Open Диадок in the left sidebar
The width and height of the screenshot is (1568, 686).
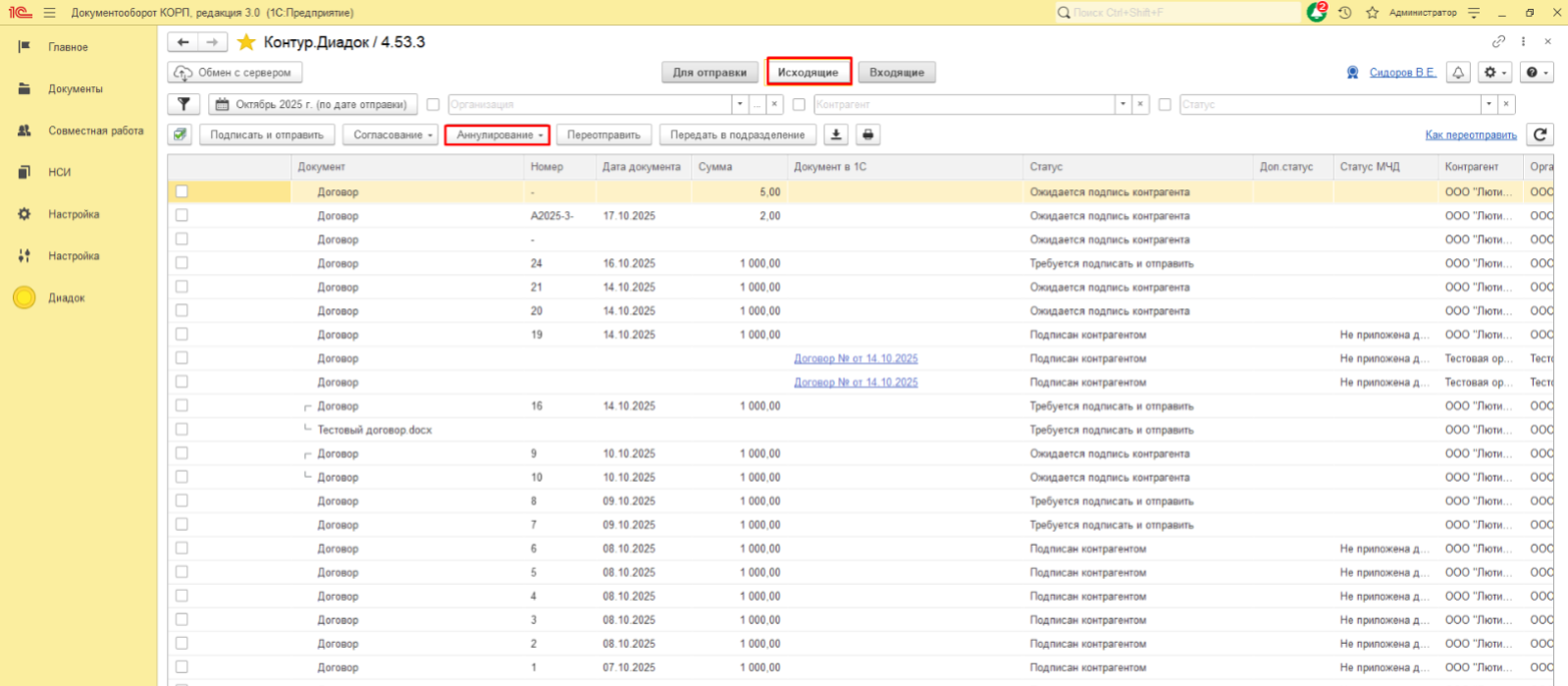[66, 297]
